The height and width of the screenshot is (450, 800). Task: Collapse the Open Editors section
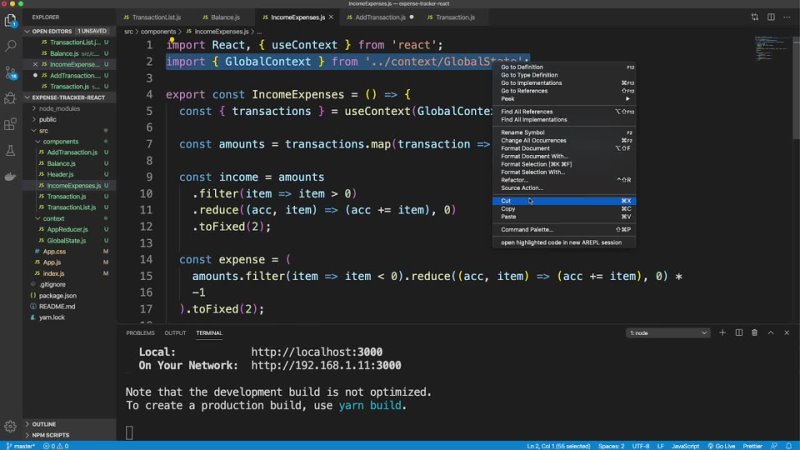[69, 31]
